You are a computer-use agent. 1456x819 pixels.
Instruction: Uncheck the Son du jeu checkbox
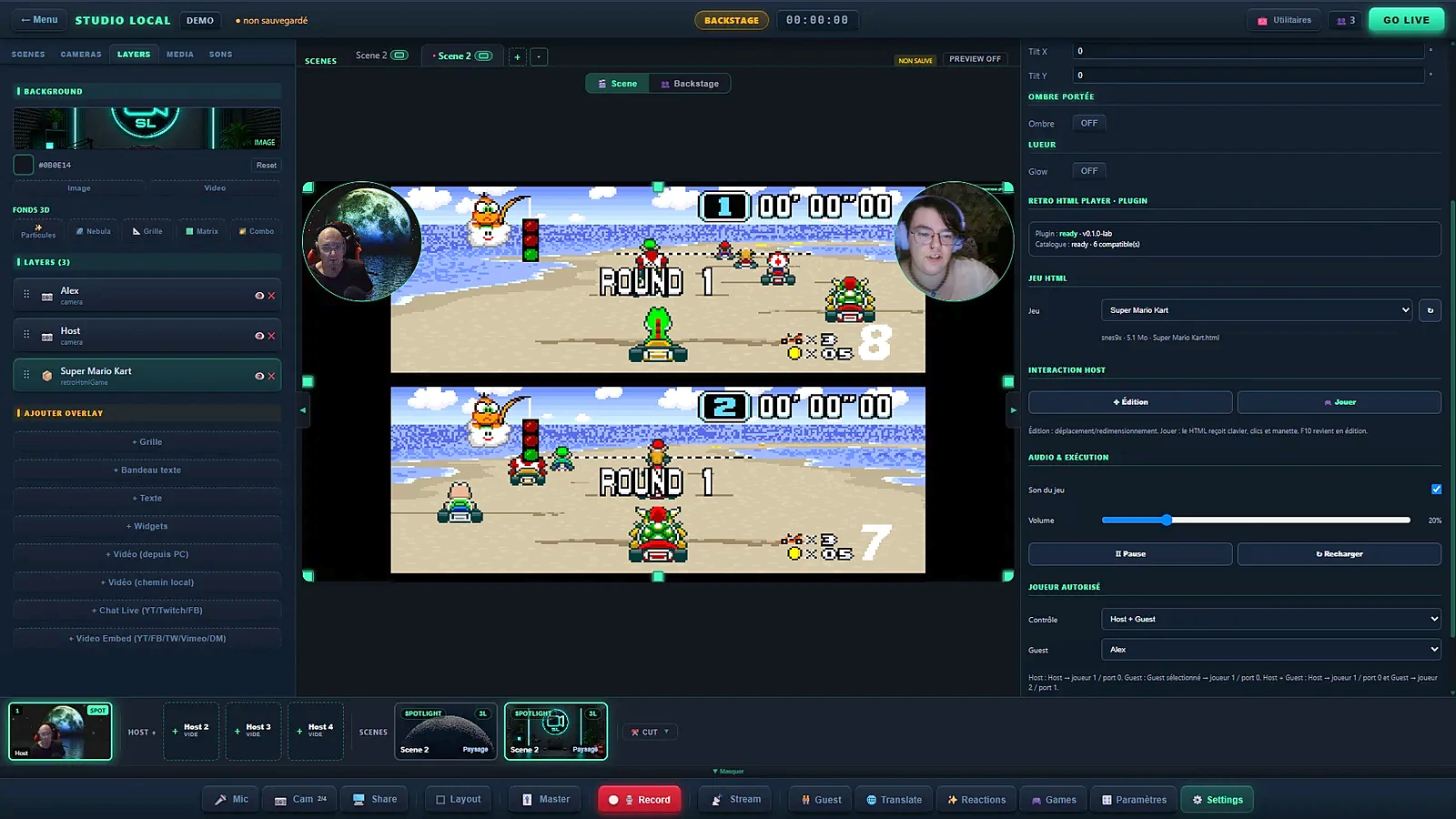coord(1436,490)
